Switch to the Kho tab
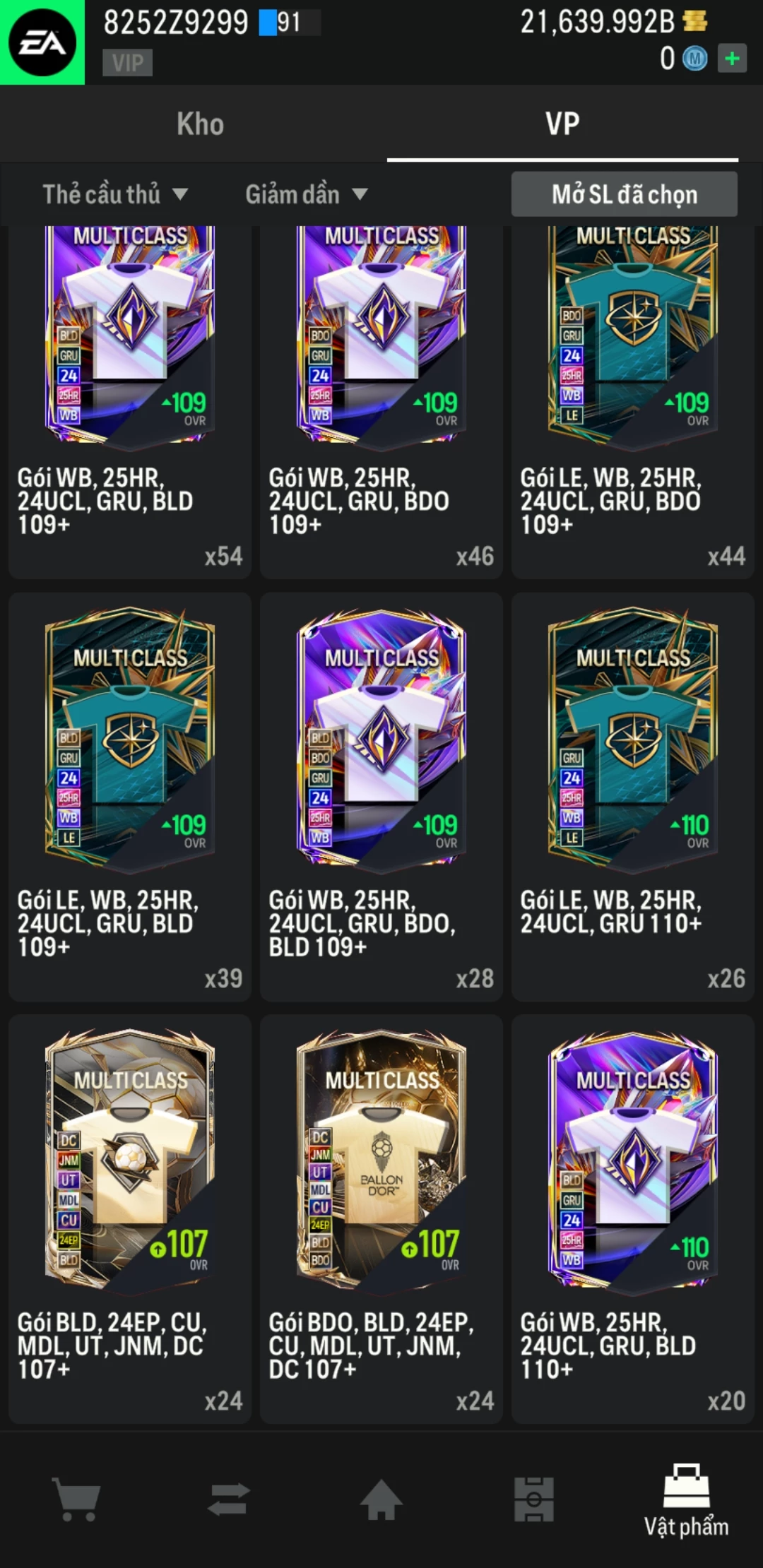Image resolution: width=763 pixels, height=1568 pixels. point(201,124)
